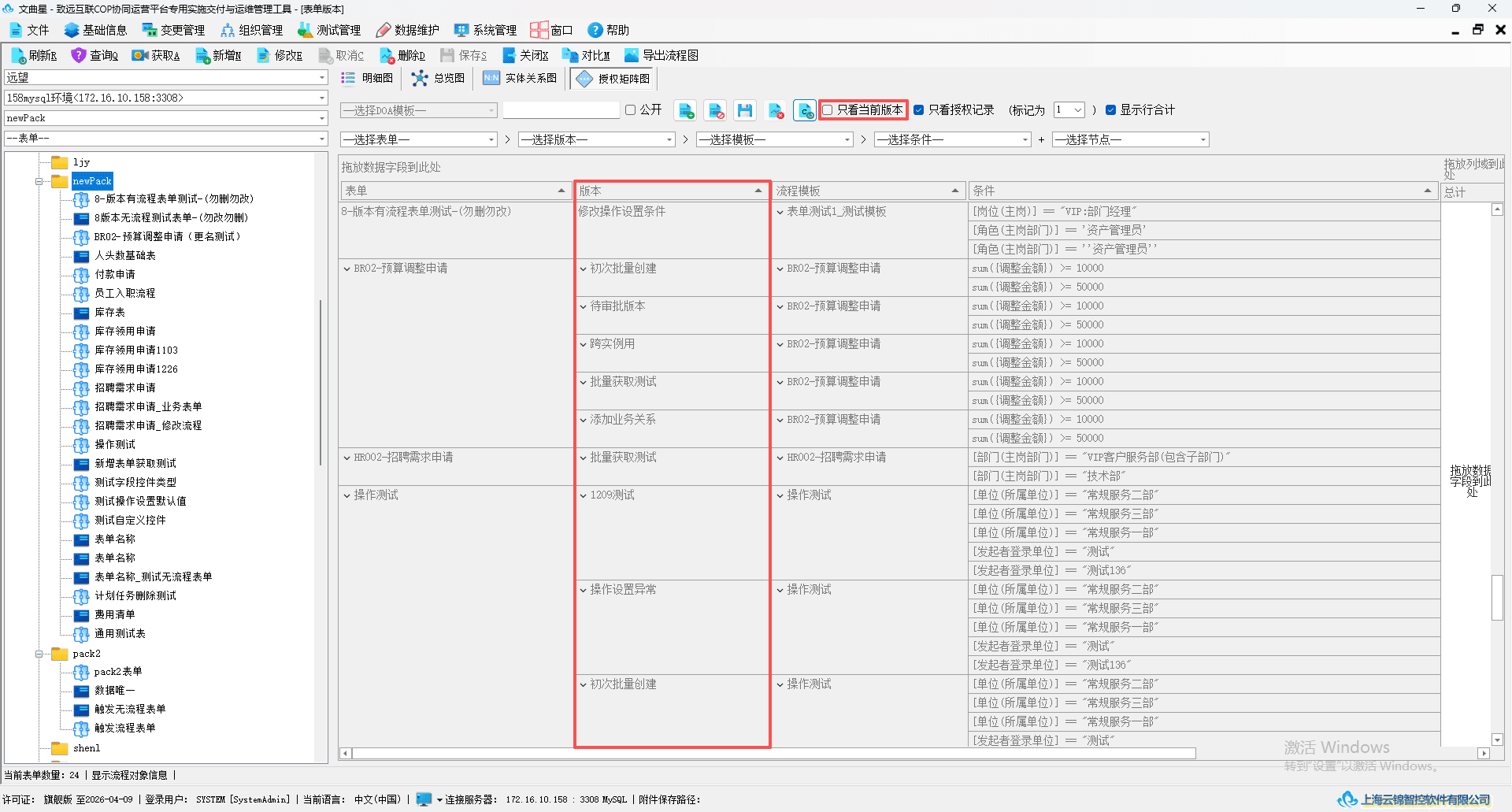Image resolution: width=1512 pixels, height=812 pixels.
Task: Open the 数据维护 menu
Action: (407, 30)
